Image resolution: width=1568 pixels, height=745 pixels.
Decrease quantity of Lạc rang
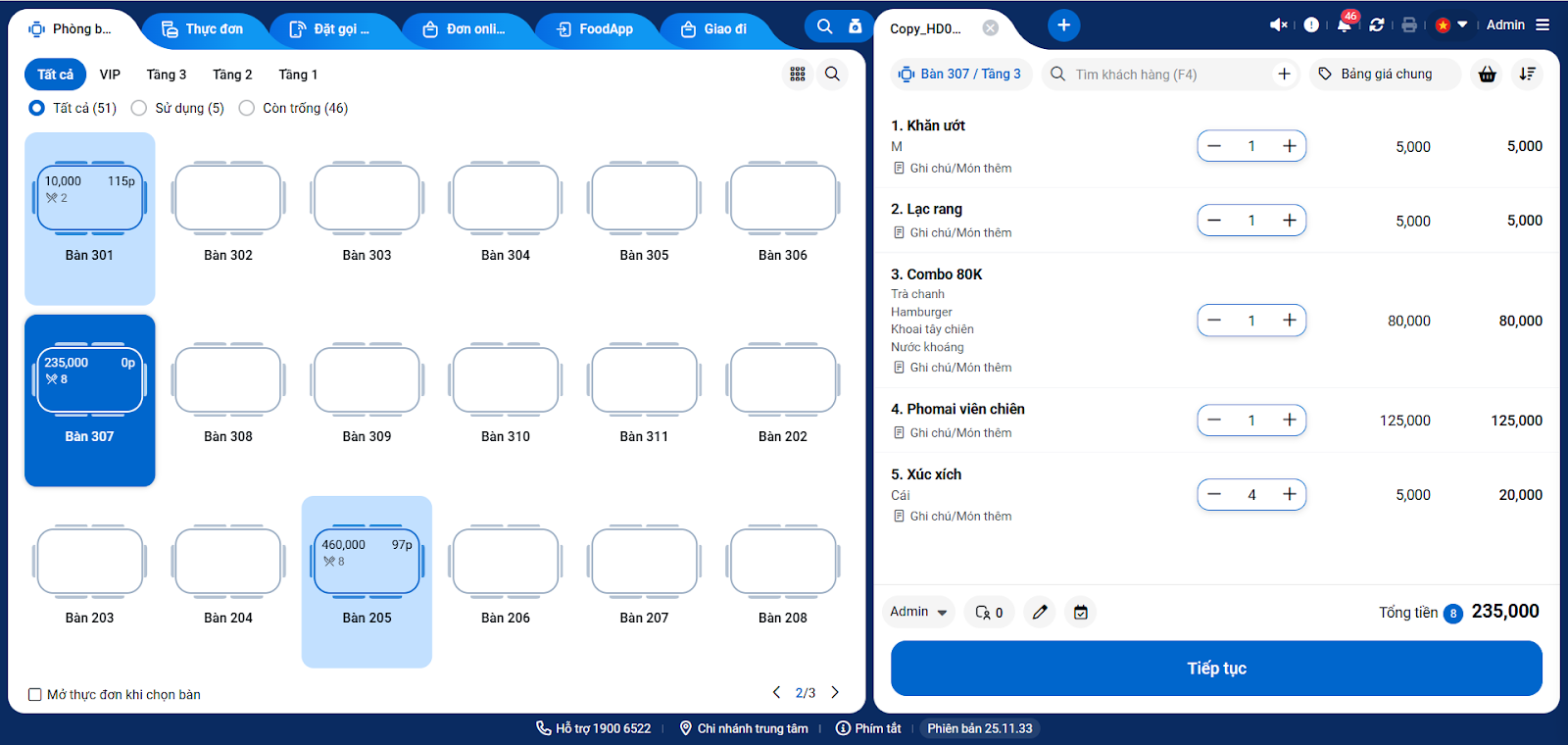[x=1214, y=221]
